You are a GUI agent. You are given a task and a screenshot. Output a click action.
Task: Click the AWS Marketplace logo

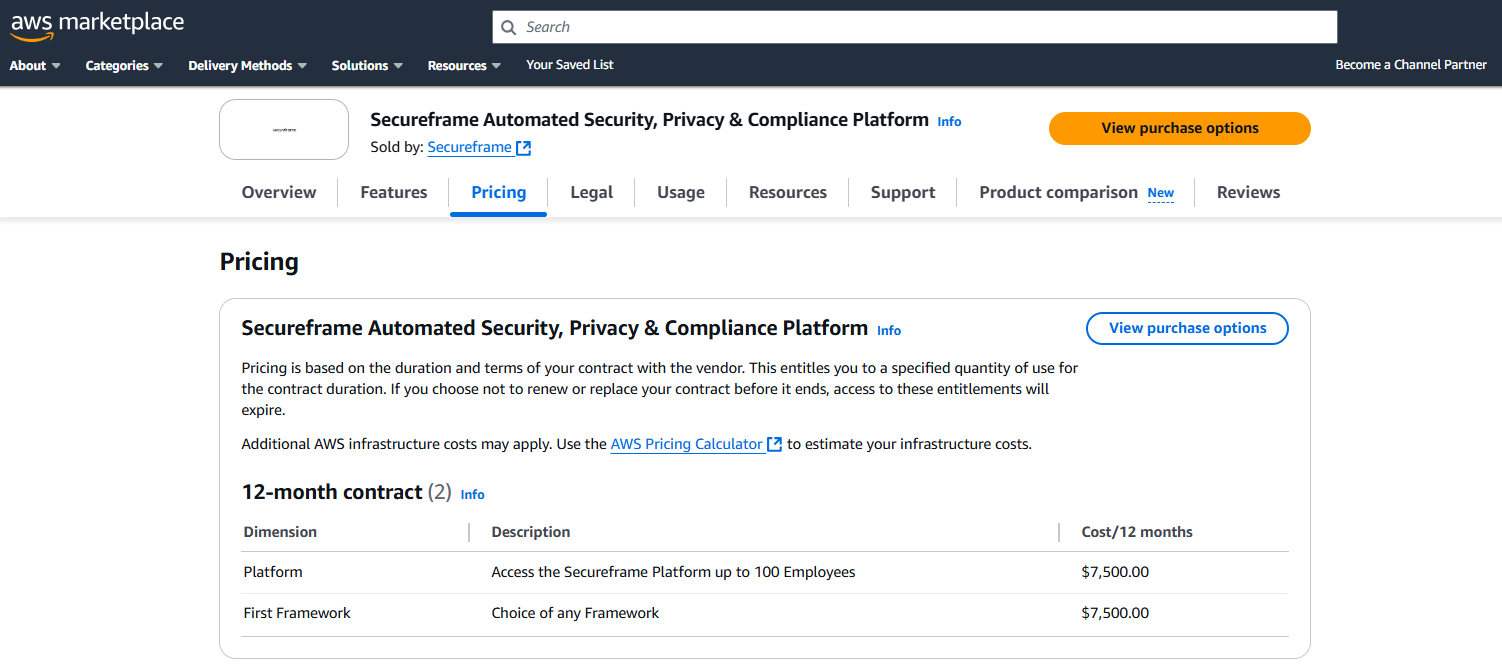97,26
